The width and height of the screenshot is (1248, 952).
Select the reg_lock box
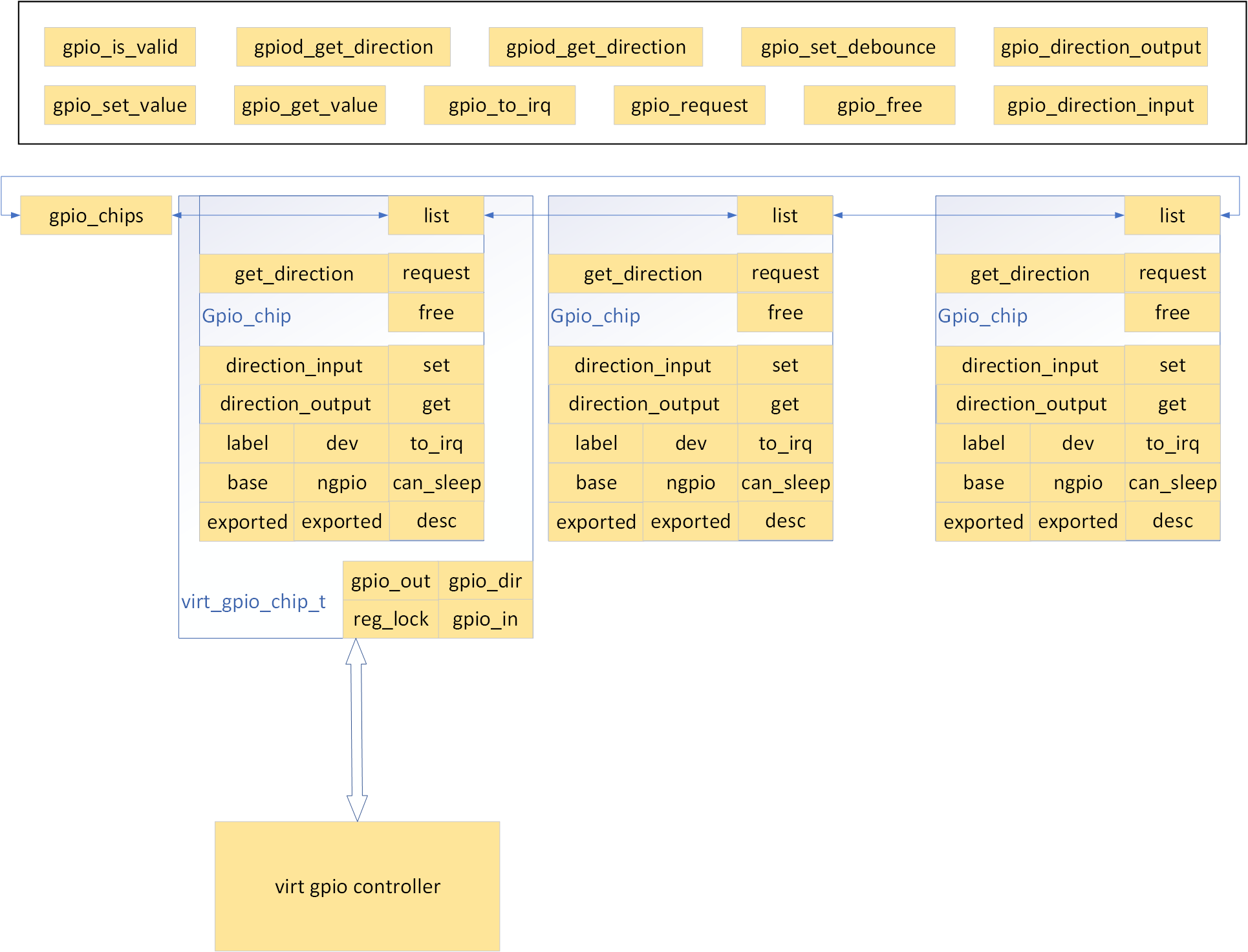tap(390, 619)
